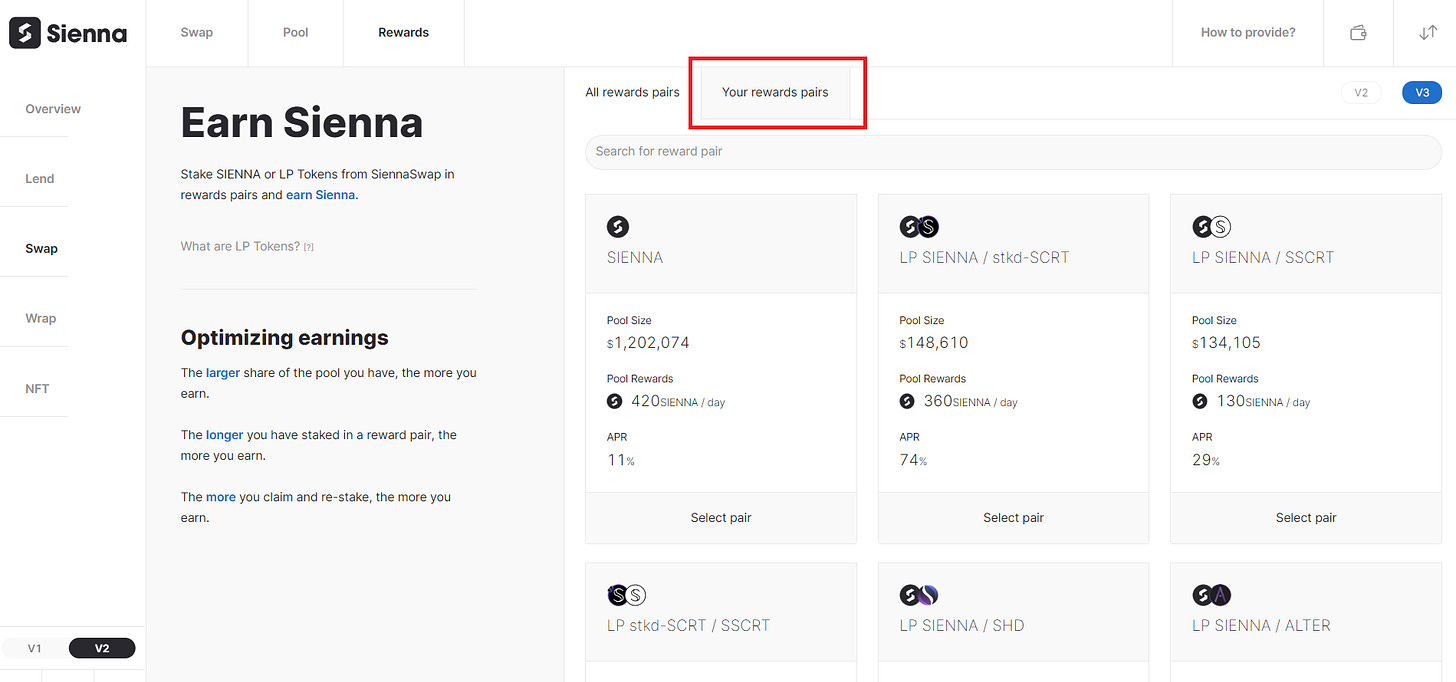1456x682 pixels.
Task: Click the LP SIENNA / SHD pair icon
Action: [x=919, y=595]
